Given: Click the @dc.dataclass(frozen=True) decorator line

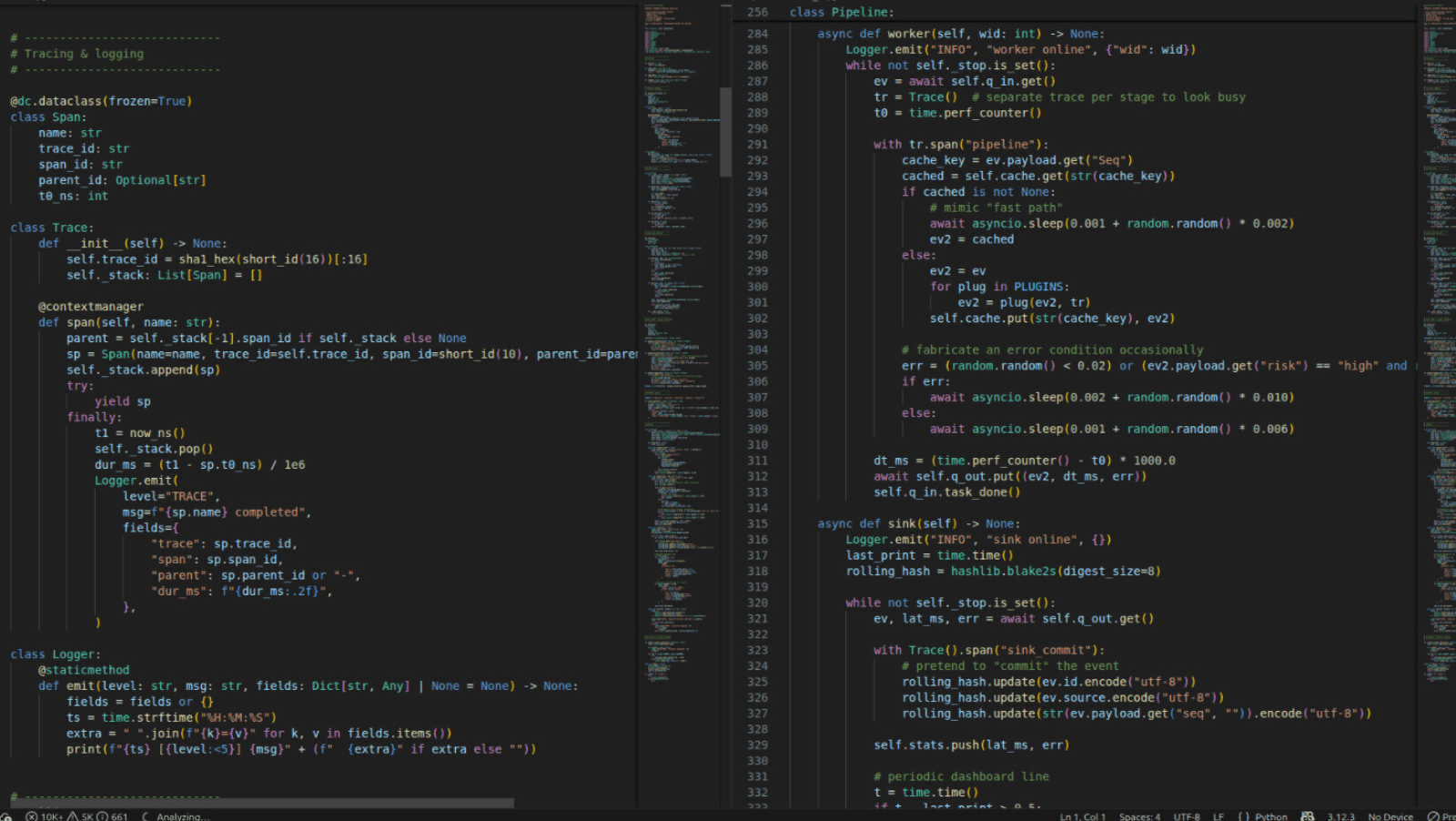Looking at the screenshot, I should click(101, 101).
